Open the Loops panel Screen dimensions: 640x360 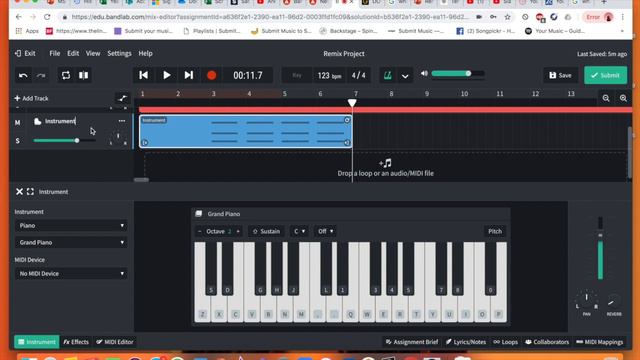click(x=505, y=342)
